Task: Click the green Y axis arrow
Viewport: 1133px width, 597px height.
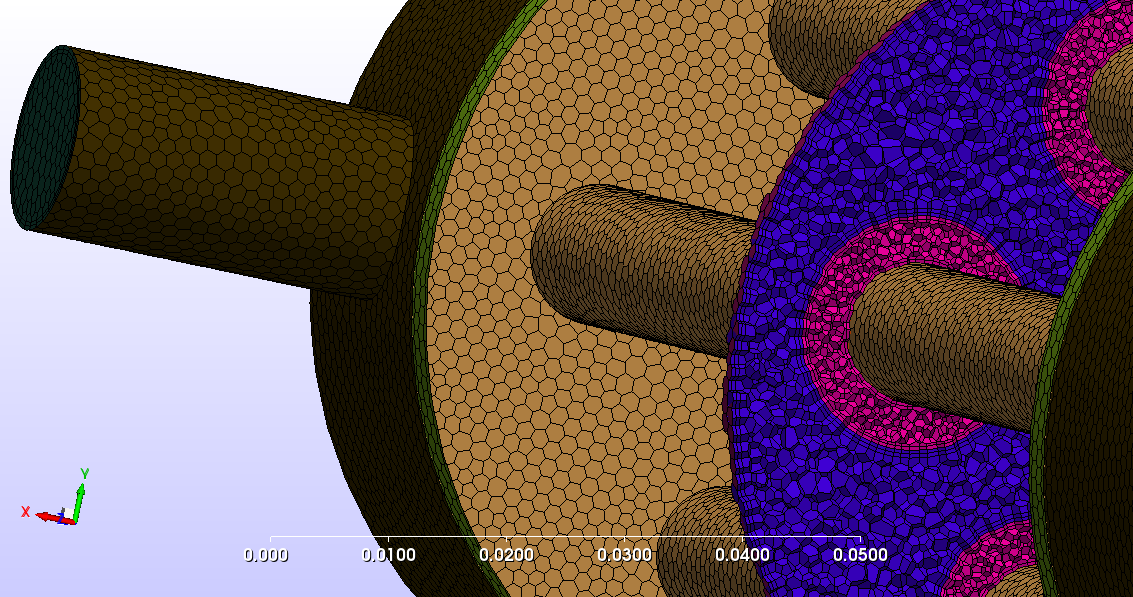Action: 79,501
